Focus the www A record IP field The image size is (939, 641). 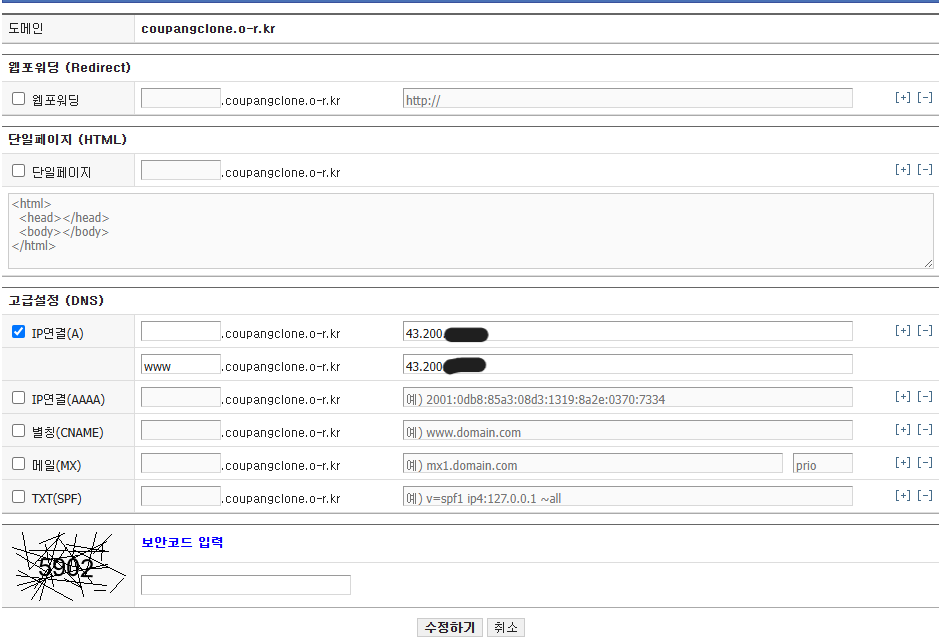[x=628, y=364]
